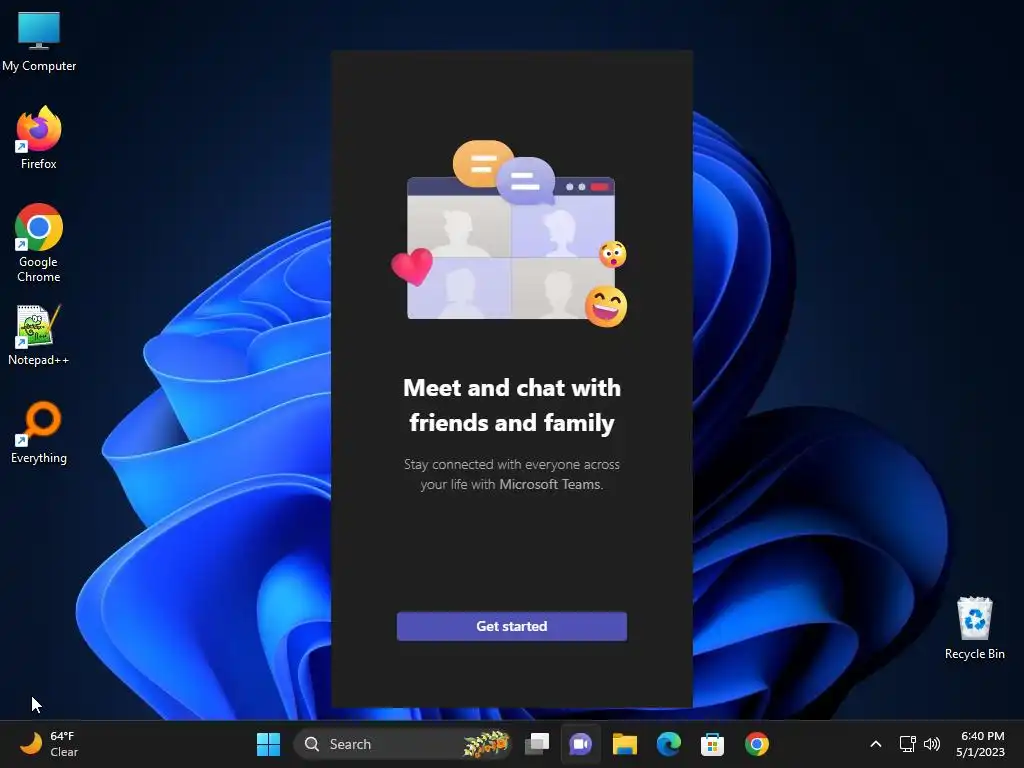
Task: Open Task View from the taskbar
Action: click(537, 744)
